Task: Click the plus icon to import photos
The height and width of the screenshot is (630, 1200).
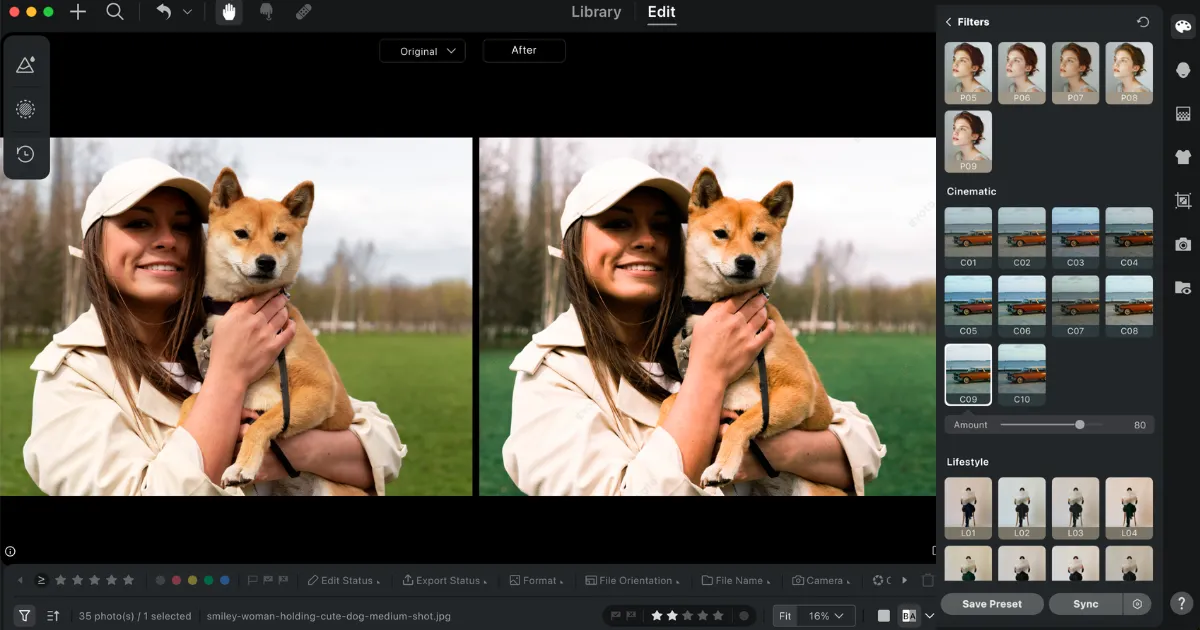Action: (x=78, y=12)
